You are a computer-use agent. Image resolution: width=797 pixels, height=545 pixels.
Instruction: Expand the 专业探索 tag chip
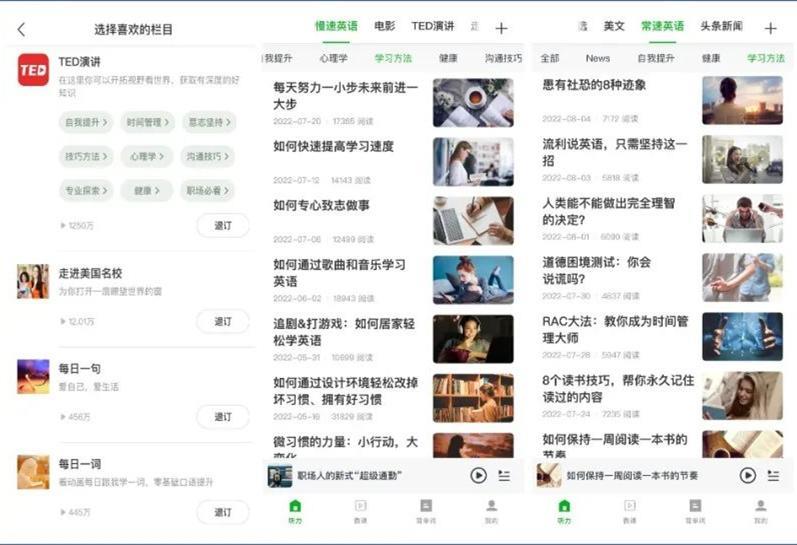86,191
